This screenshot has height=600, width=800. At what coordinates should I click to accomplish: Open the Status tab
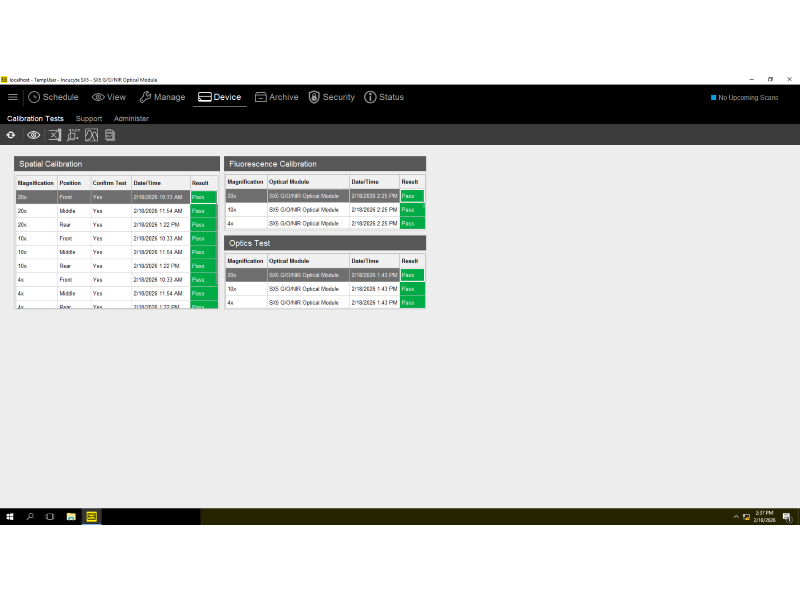384,97
